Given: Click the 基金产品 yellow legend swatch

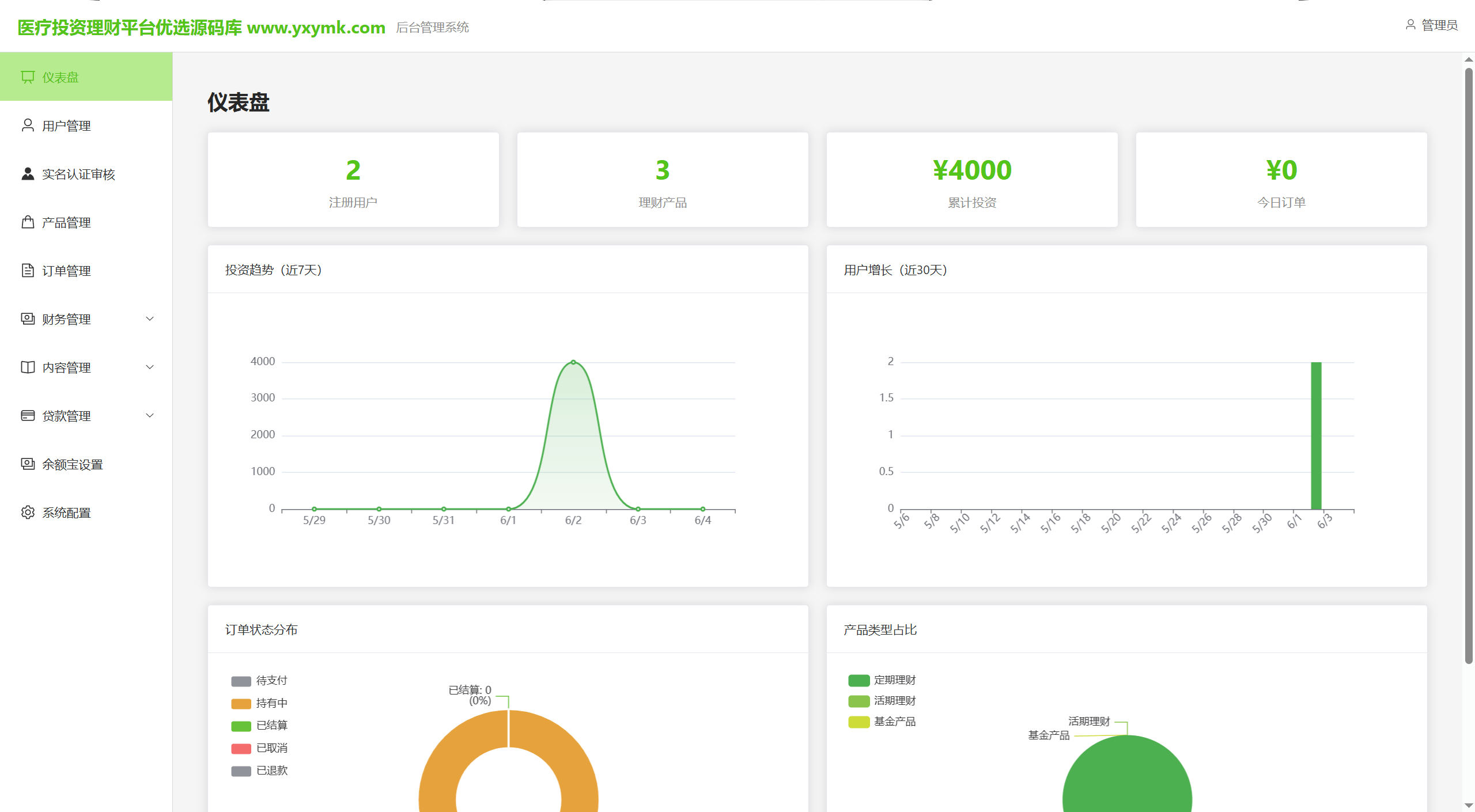Looking at the screenshot, I should pos(858,722).
